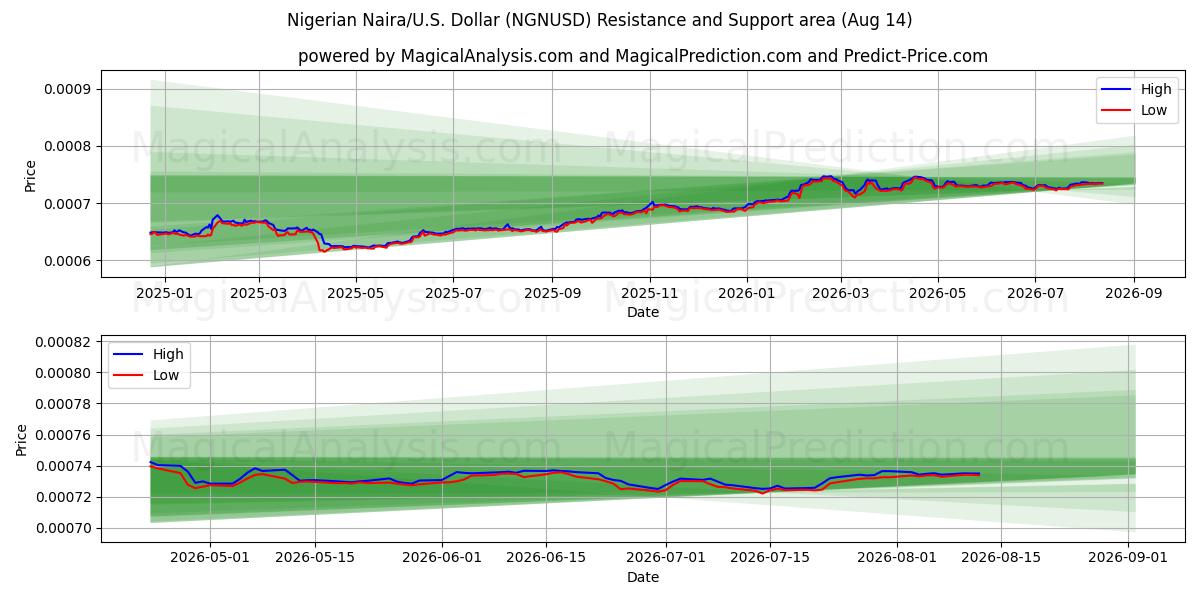Image resolution: width=1200 pixels, height=600 pixels.
Task: Click the 0.00070 y-axis tick label
Action: pos(63,528)
